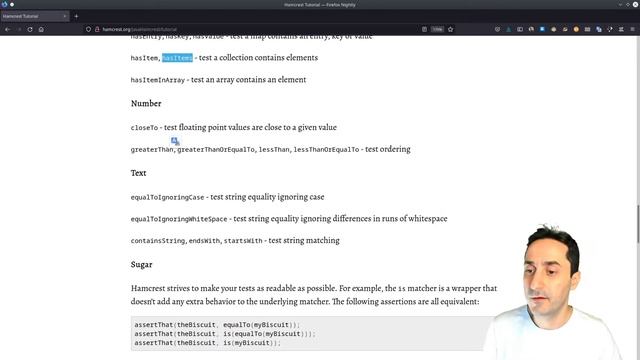
Task: Click the blue square extension icon
Action: (x=542, y=29)
